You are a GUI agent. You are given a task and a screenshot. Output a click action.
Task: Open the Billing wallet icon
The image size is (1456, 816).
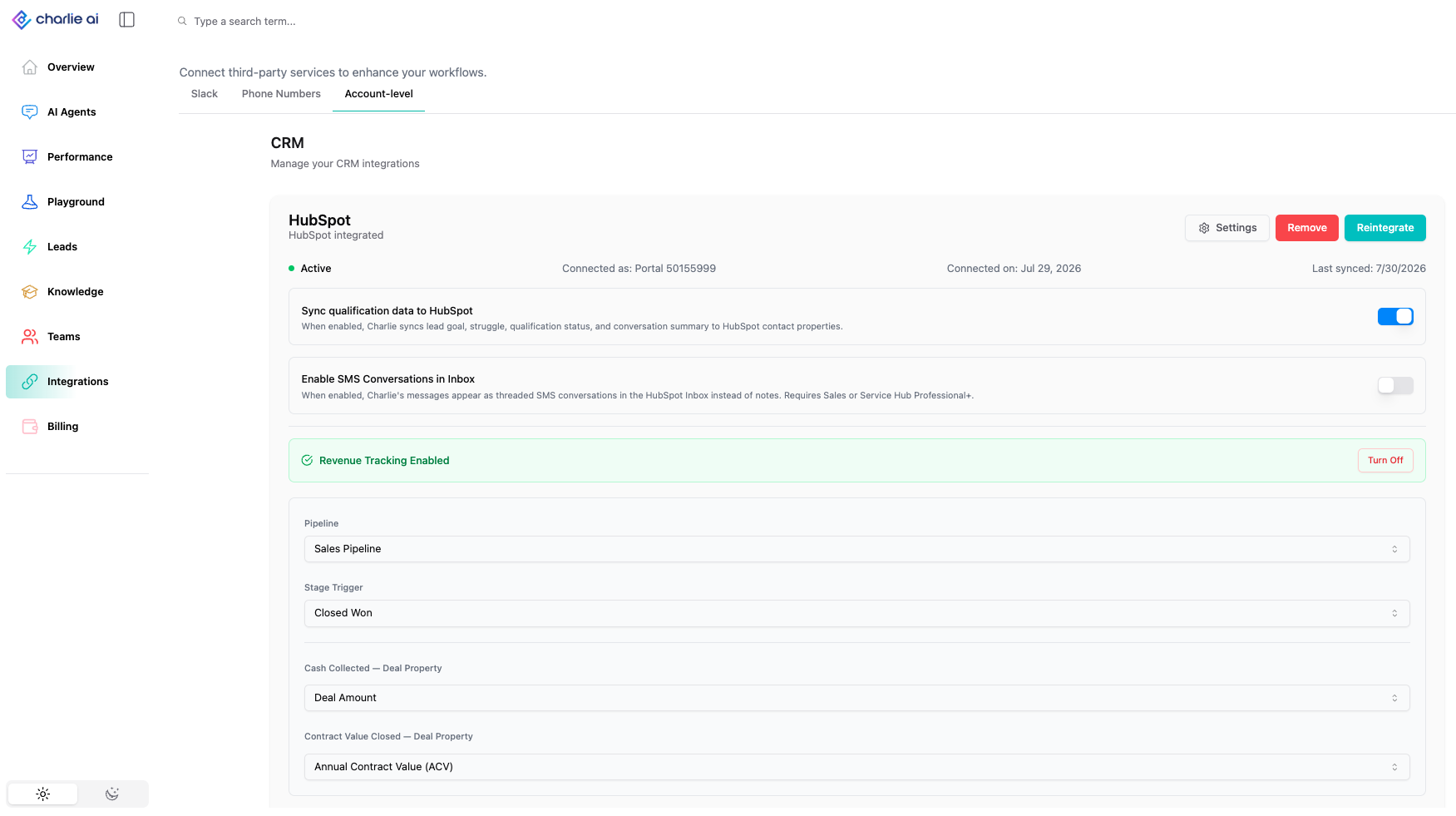click(x=30, y=427)
